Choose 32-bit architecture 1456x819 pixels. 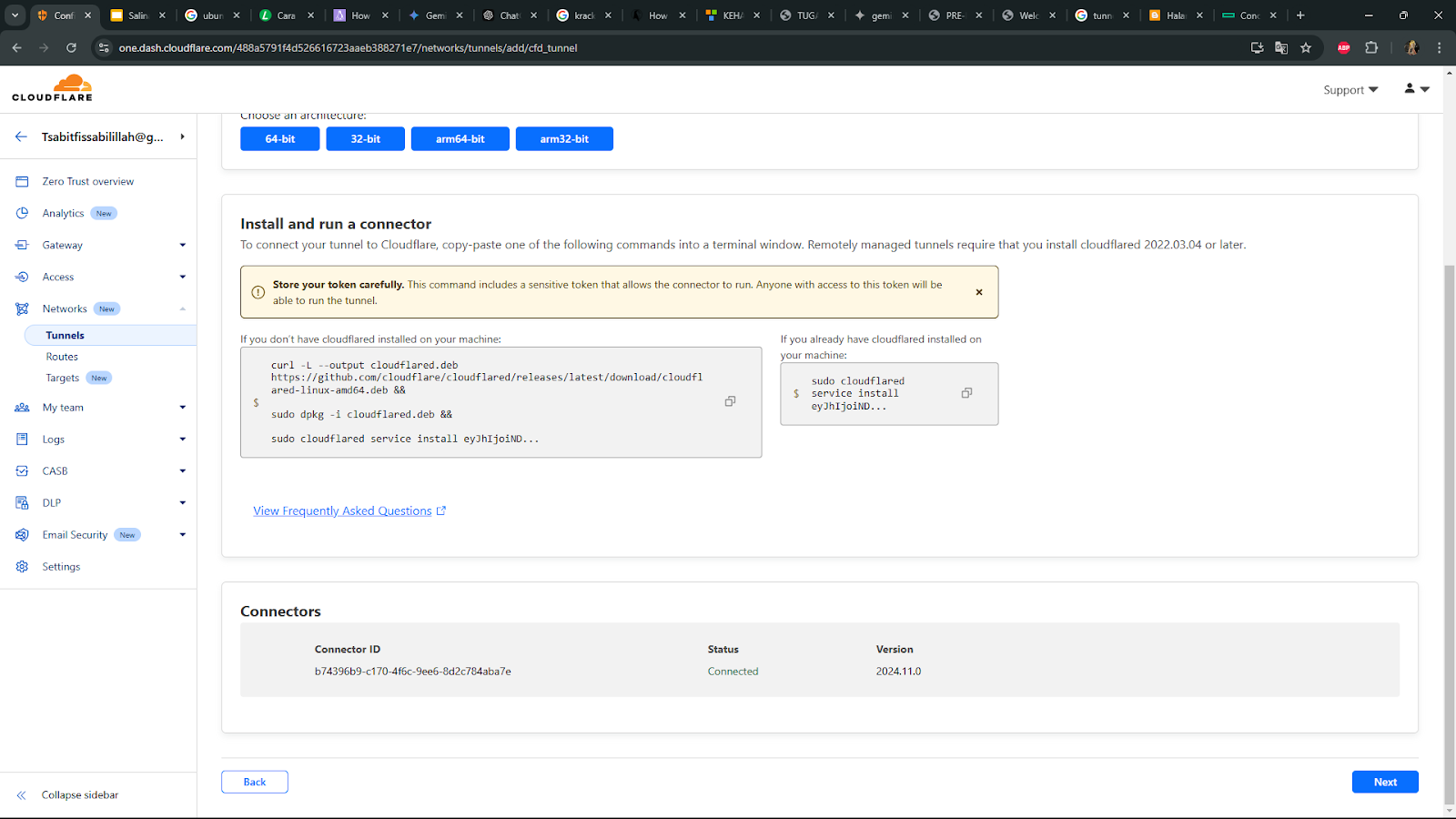point(365,139)
